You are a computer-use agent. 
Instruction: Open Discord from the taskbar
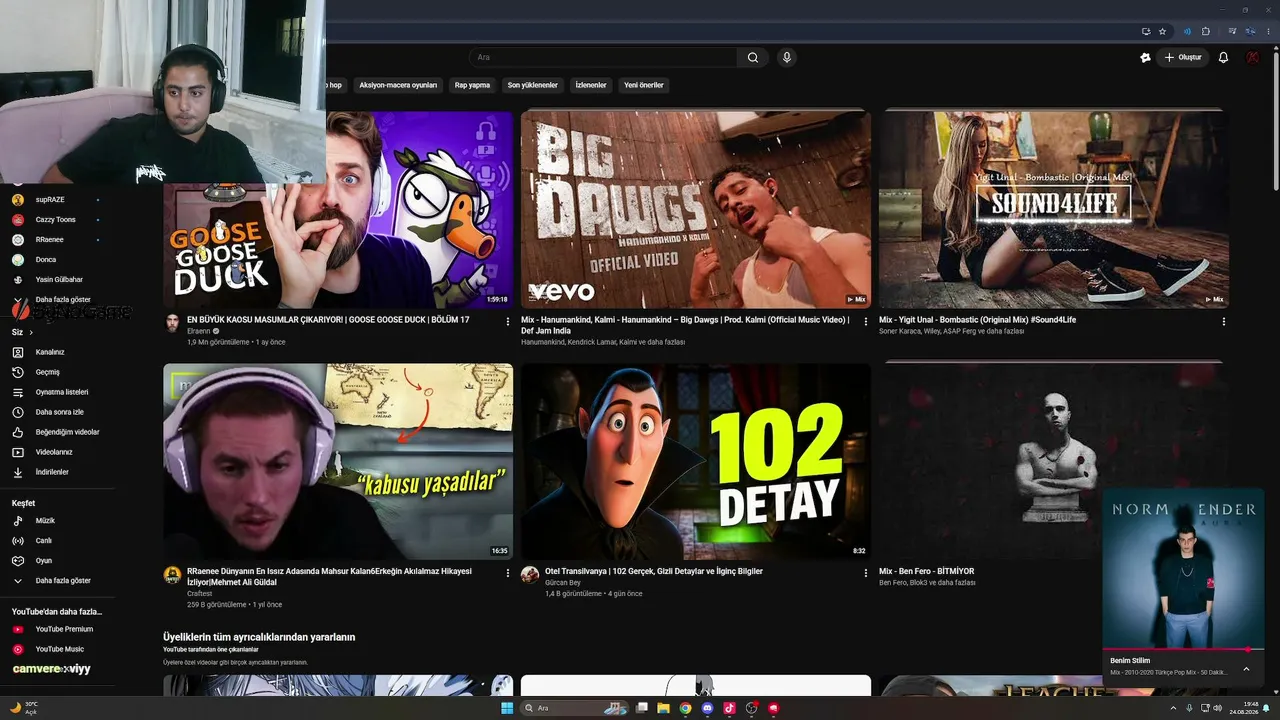click(708, 708)
